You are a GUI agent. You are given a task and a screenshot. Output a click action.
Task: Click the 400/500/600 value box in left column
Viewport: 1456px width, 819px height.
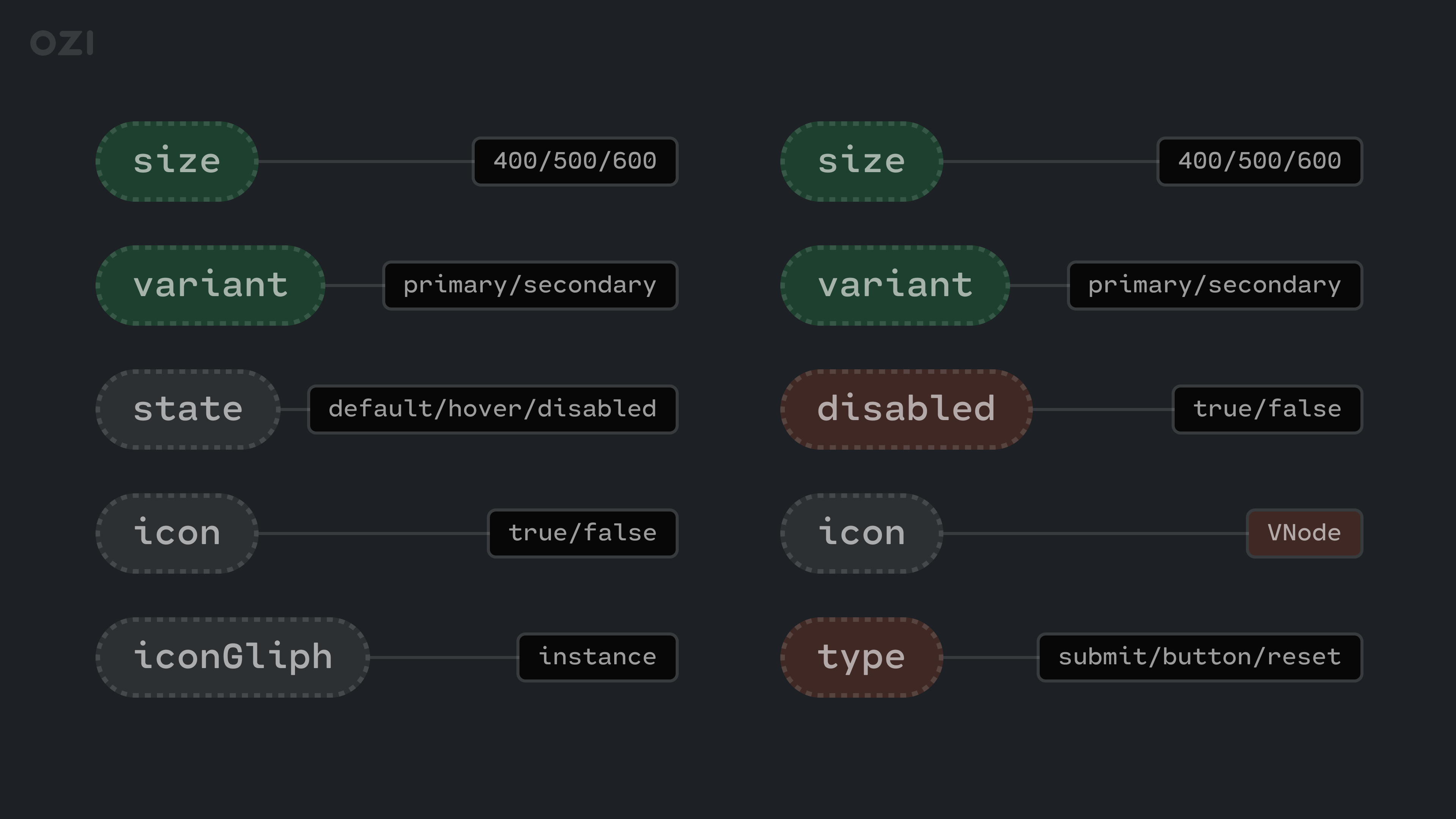tap(575, 161)
